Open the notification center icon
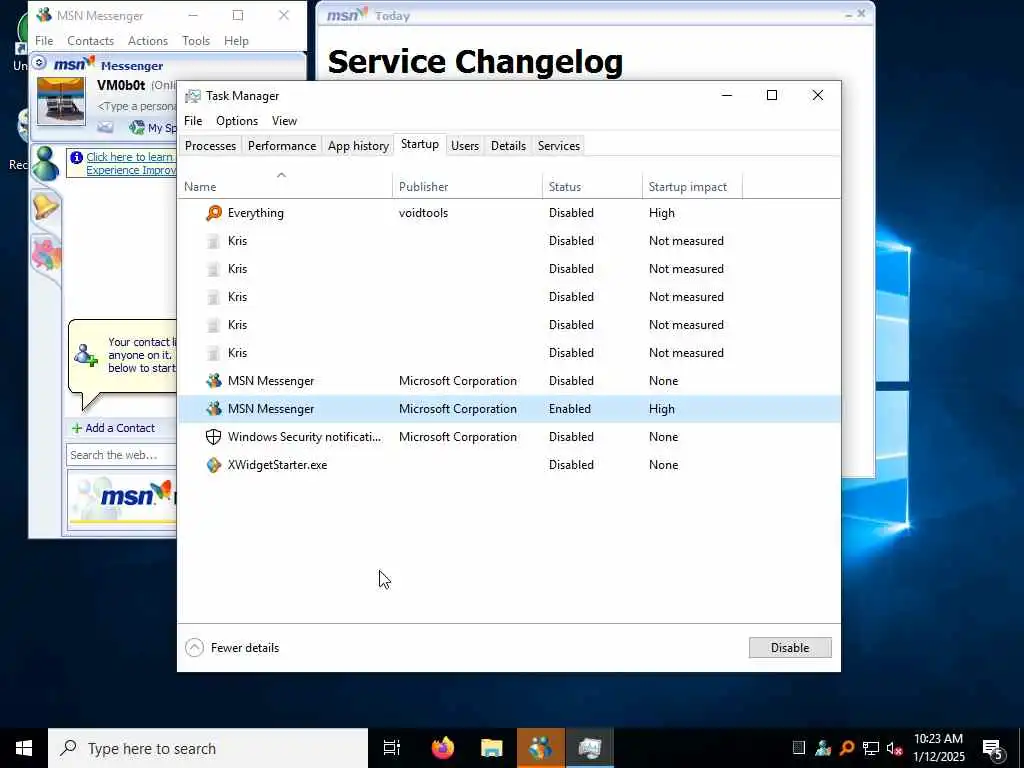 [993, 749]
